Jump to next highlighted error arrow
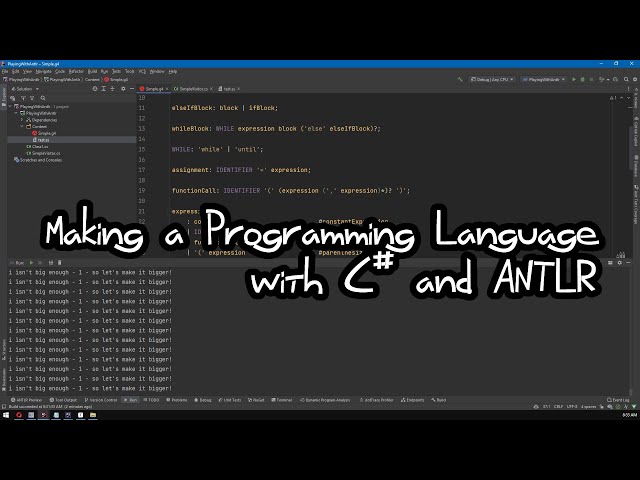Image resolution: width=640 pixels, height=480 pixels. pos(629,98)
